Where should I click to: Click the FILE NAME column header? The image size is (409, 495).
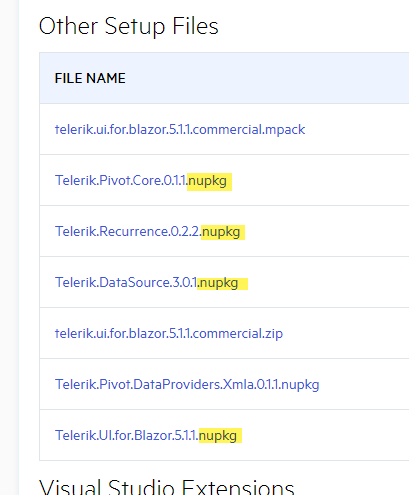[x=90, y=78]
